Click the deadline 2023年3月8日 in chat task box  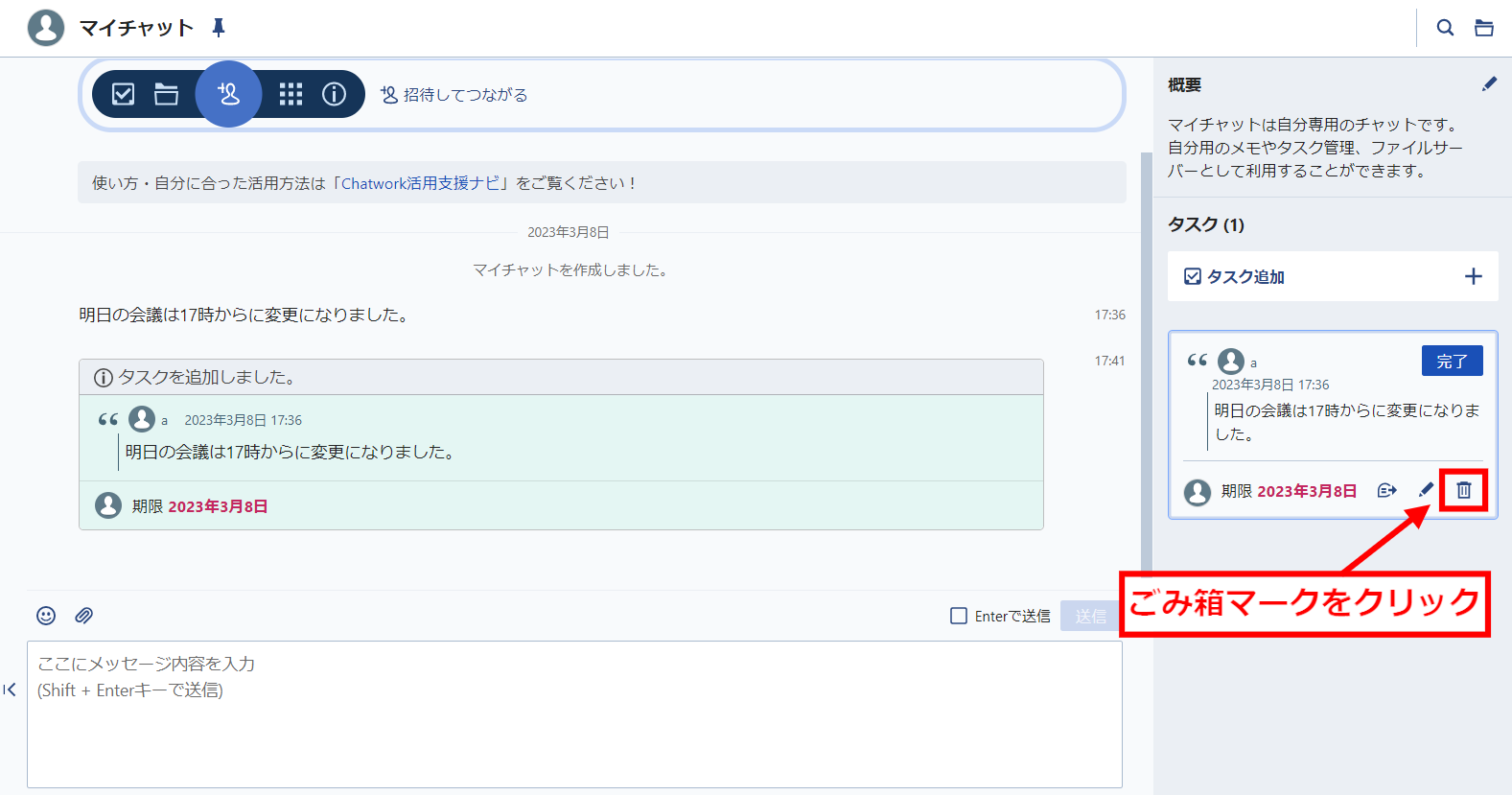tap(218, 506)
